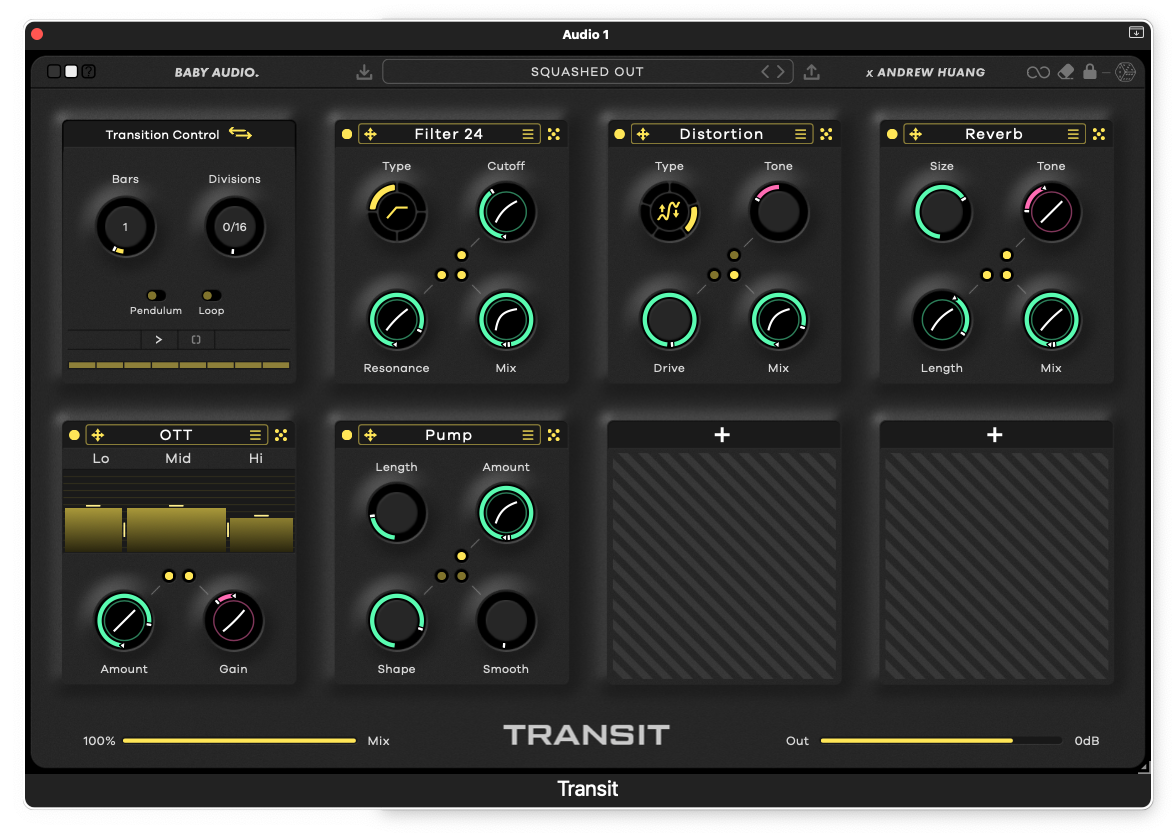Click the lock icon in the top bar
The image size is (1176, 837).
[x=1090, y=72]
